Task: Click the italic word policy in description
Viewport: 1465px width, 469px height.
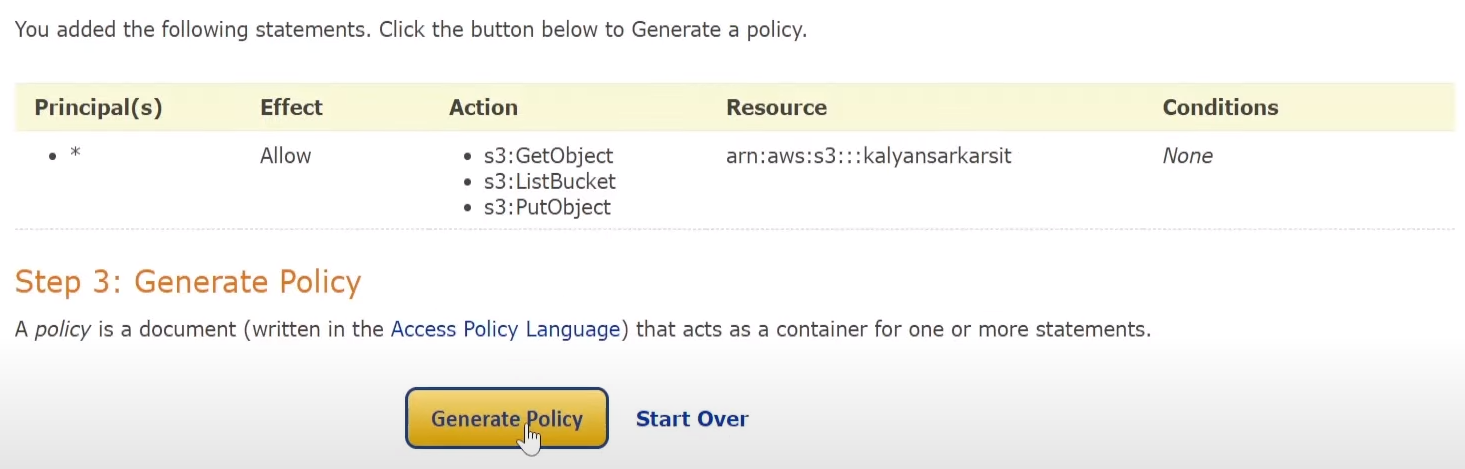Action: click(x=63, y=329)
